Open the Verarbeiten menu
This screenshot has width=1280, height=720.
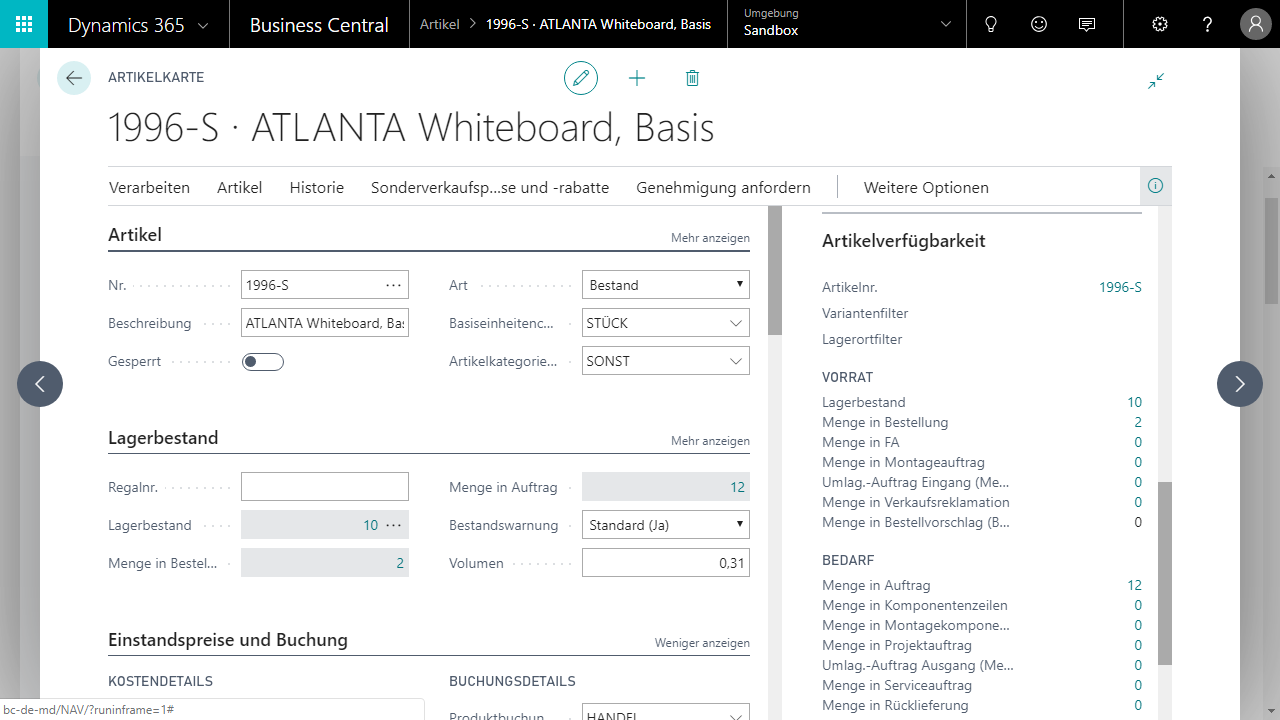[150, 187]
